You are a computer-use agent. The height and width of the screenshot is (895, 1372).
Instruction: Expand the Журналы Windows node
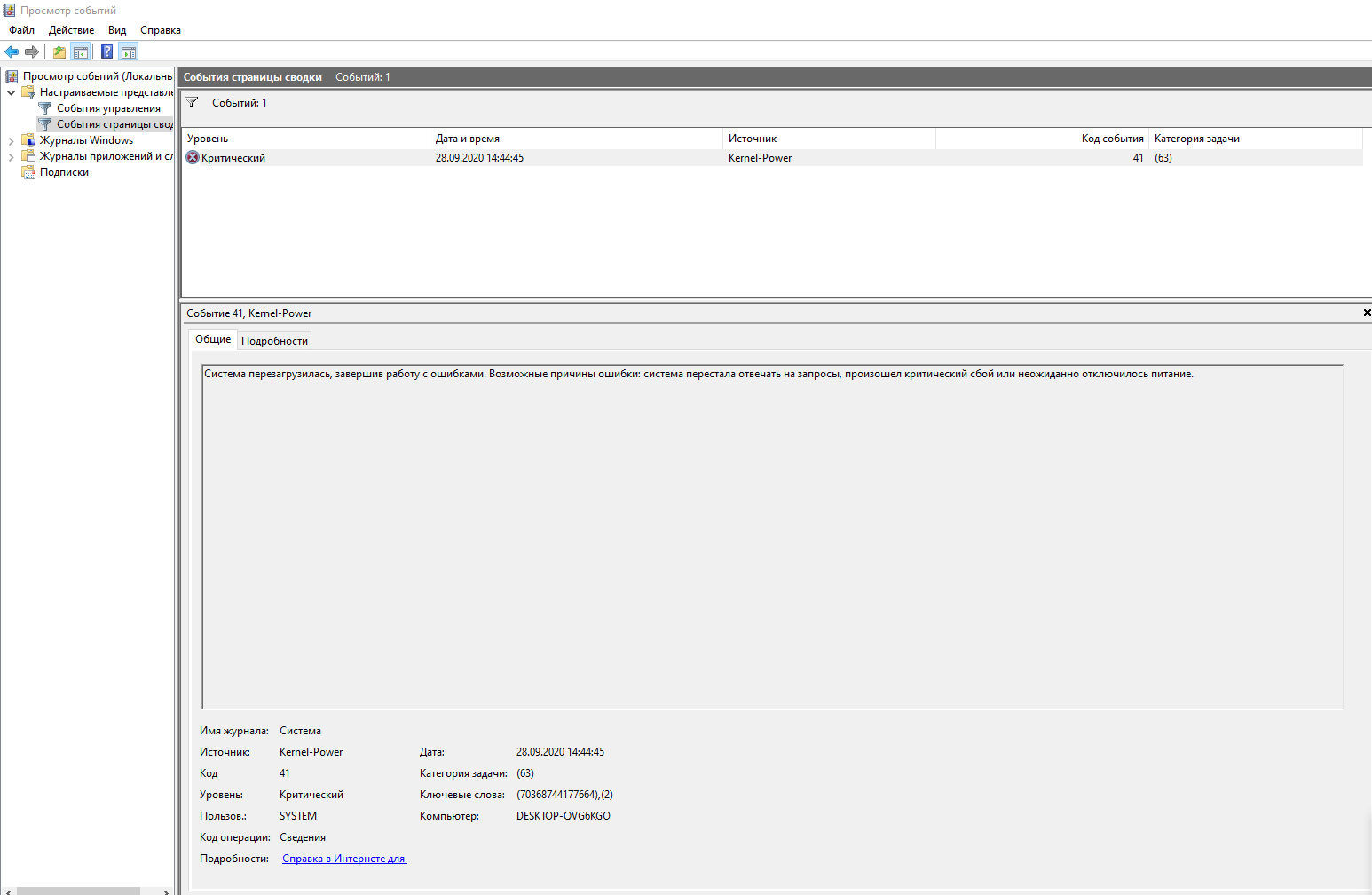coord(11,140)
